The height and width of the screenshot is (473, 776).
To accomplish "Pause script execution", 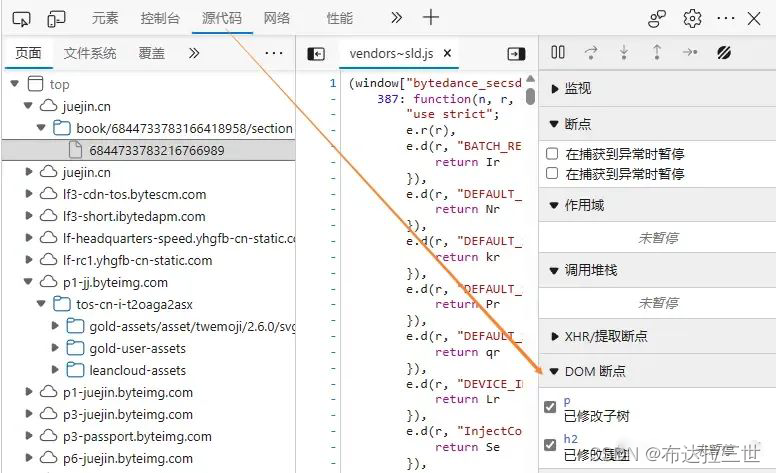I will 558,52.
